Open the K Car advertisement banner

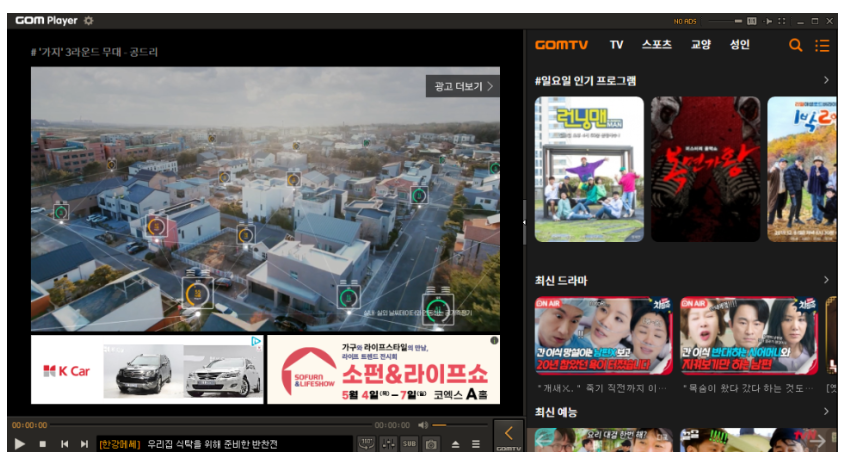pos(147,370)
